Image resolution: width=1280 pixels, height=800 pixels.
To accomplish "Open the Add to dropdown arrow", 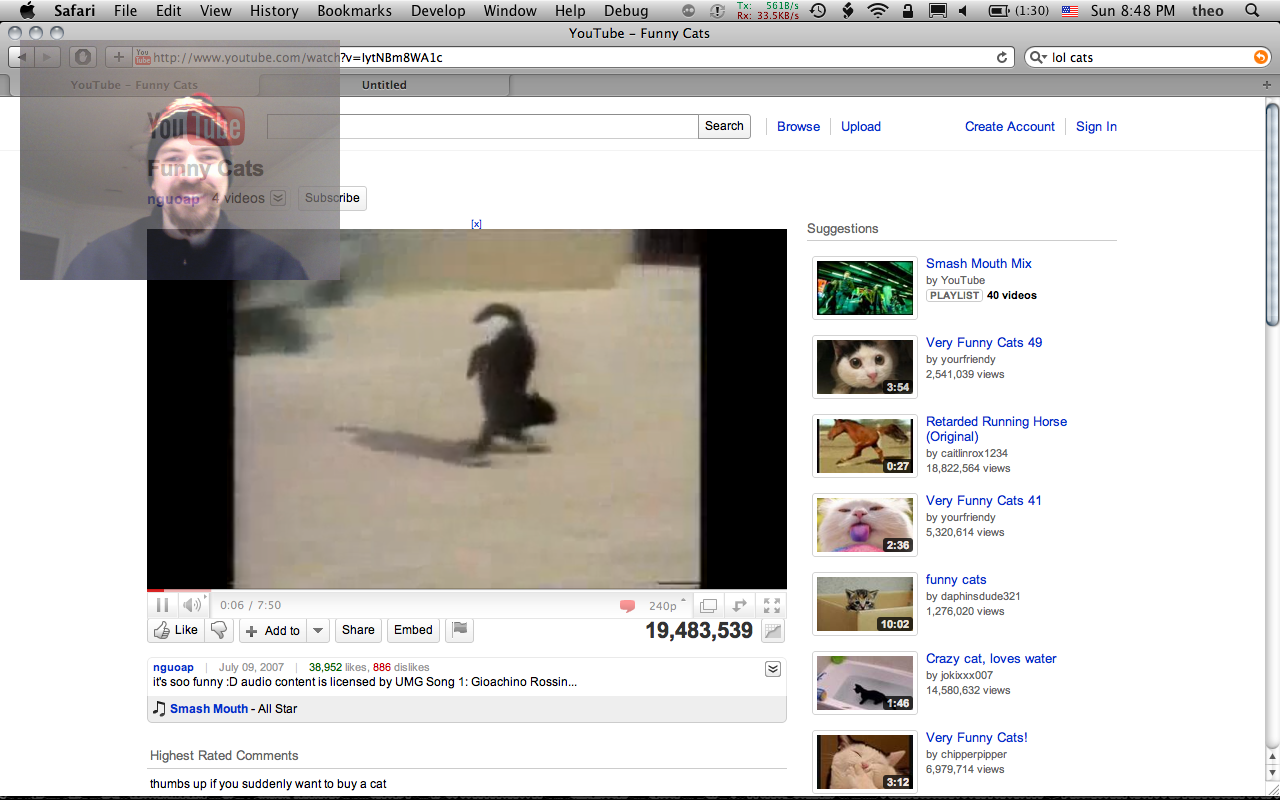I will tap(318, 630).
